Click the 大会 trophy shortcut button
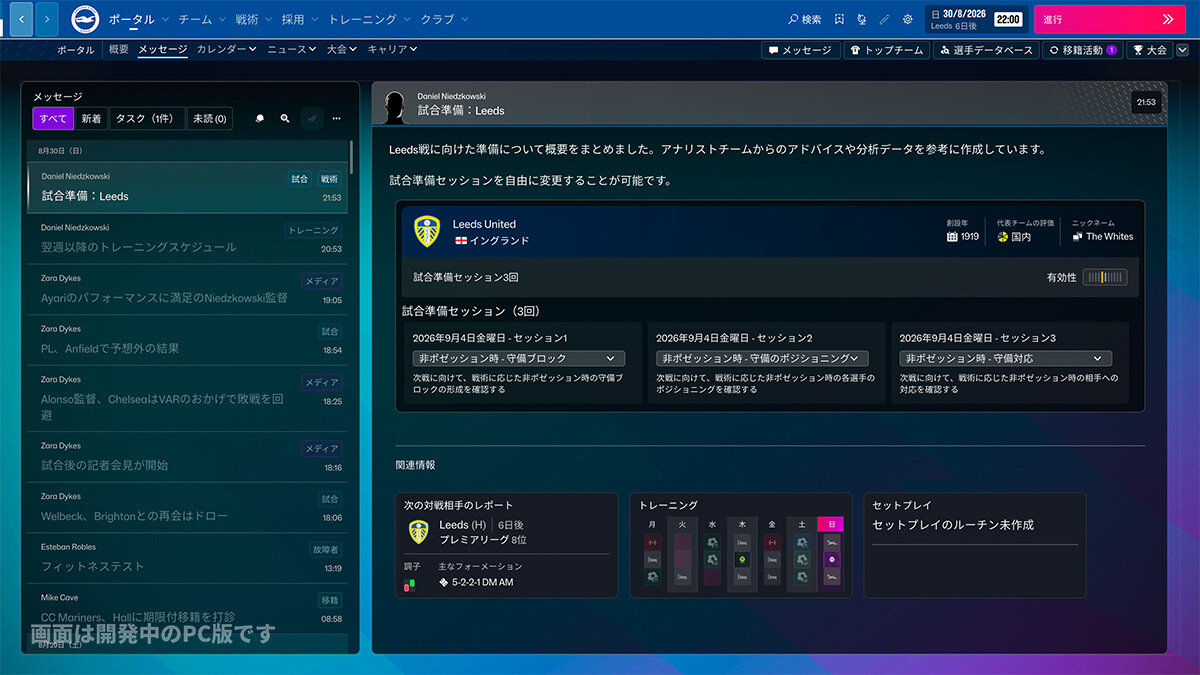Screen dimensions: 1200x675 pos(1149,50)
